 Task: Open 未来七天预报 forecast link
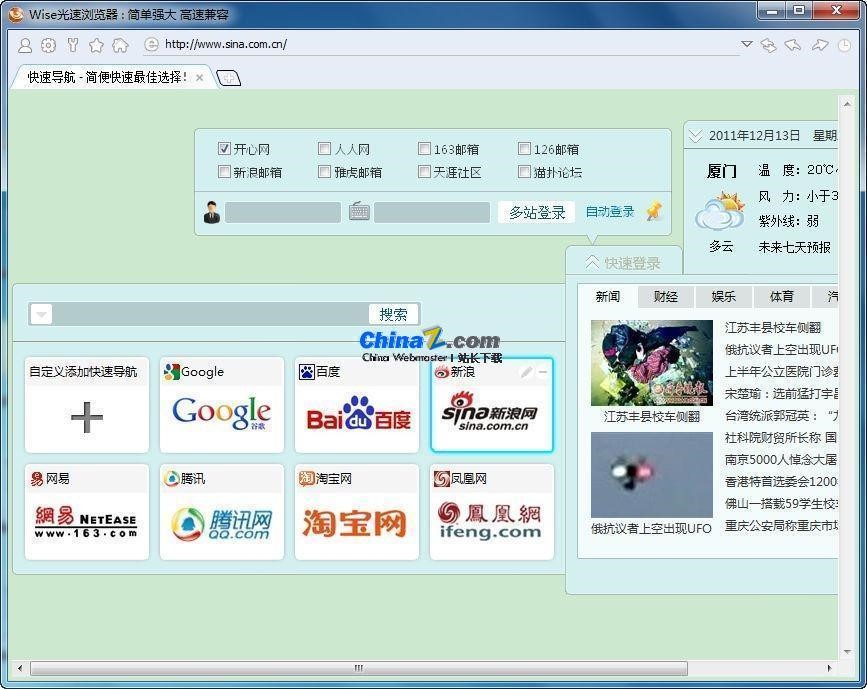(795, 247)
